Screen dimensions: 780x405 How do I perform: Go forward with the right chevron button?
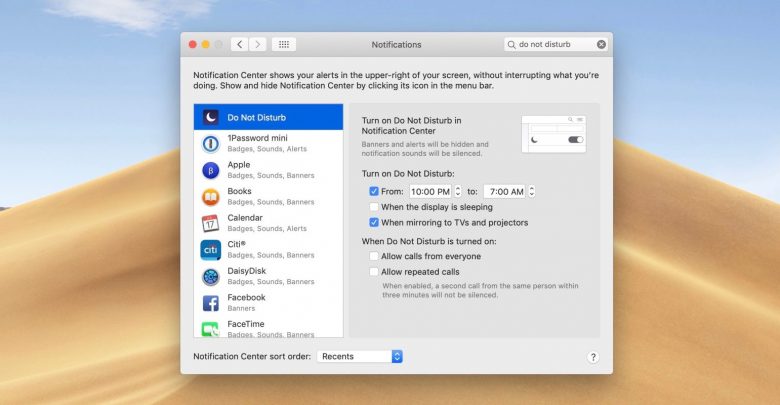tap(258, 44)
